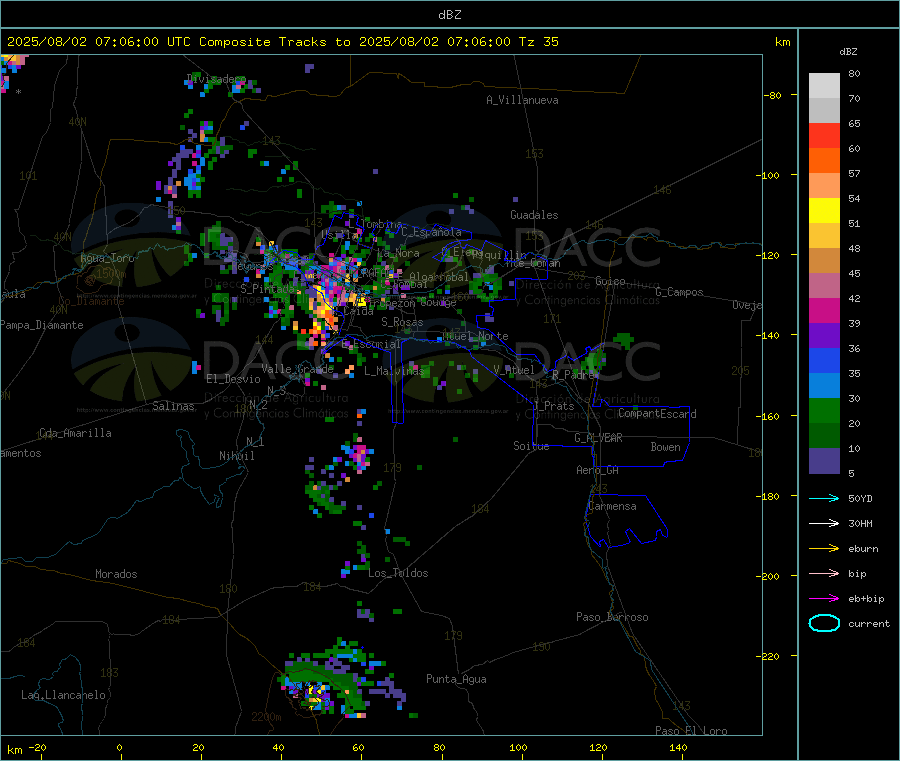Click the CompartEscard place label
The image size is (900, 761).
657,414
